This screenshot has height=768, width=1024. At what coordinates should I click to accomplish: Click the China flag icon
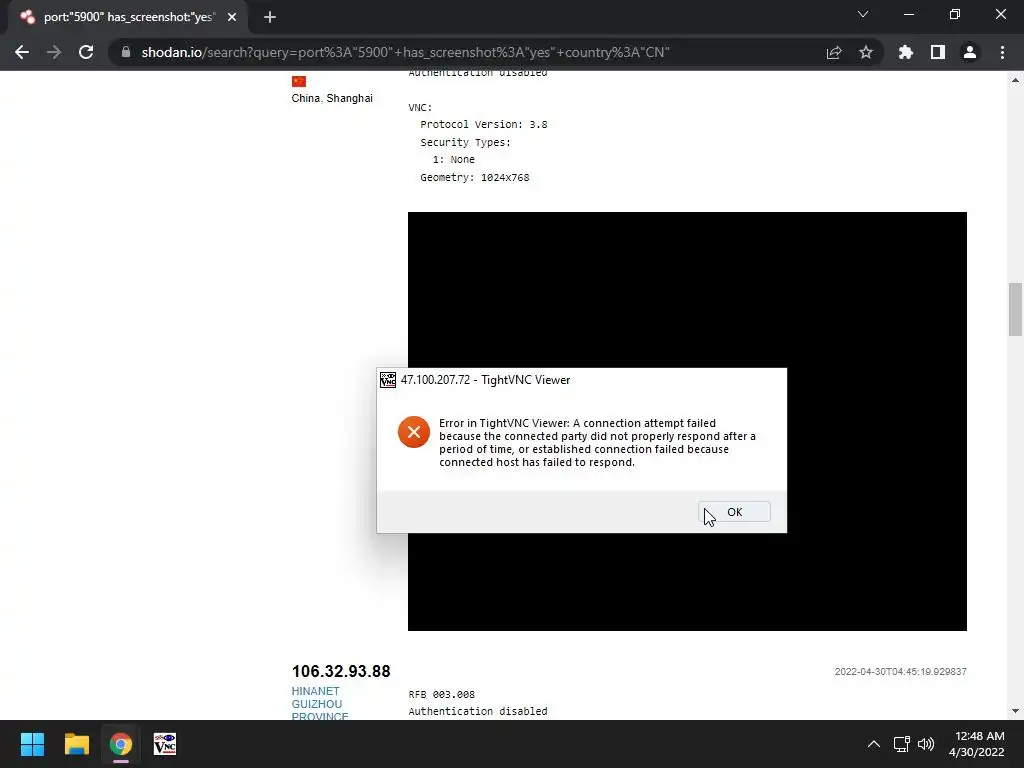coord(299,82)
